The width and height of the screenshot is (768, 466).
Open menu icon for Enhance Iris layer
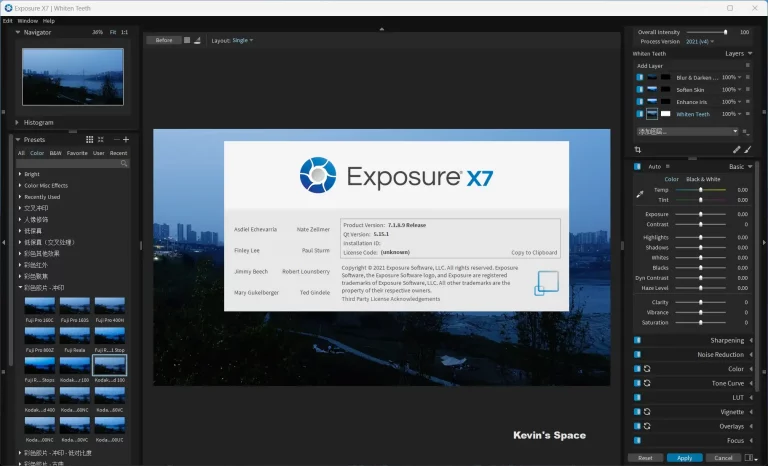(747, 101)
